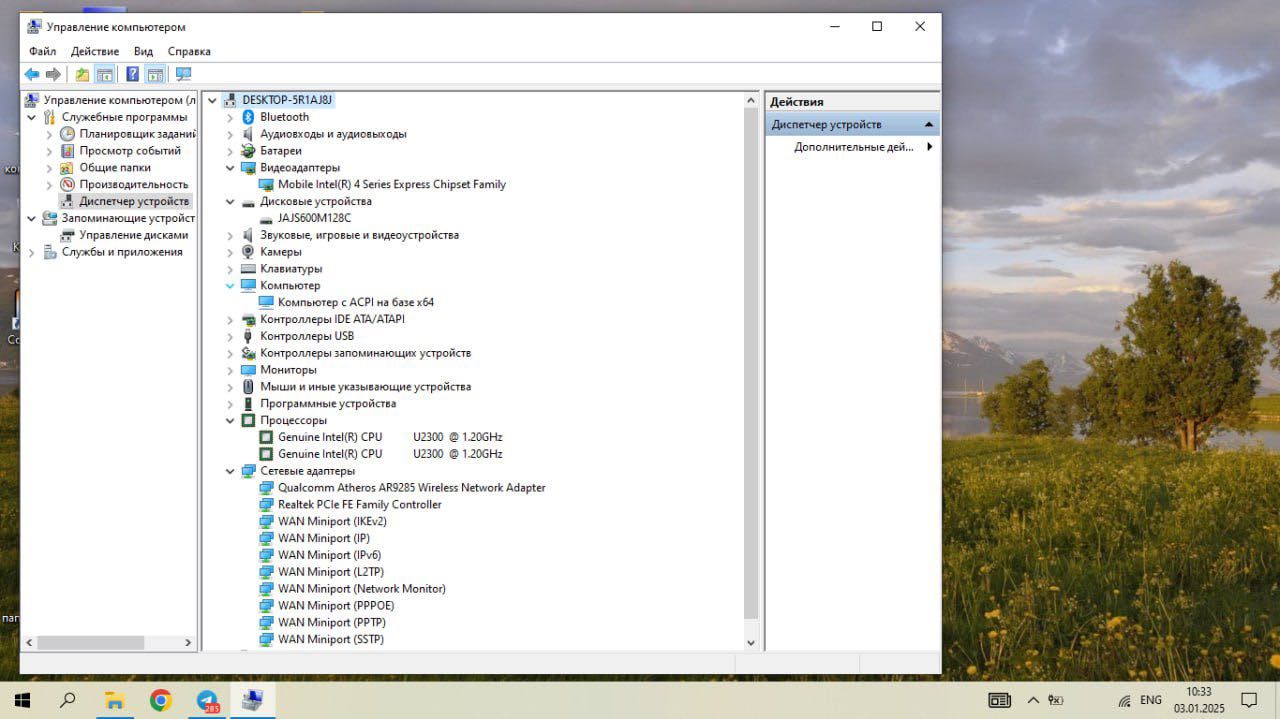Collapse the Сетевые адаптеры category arrow

230,471
